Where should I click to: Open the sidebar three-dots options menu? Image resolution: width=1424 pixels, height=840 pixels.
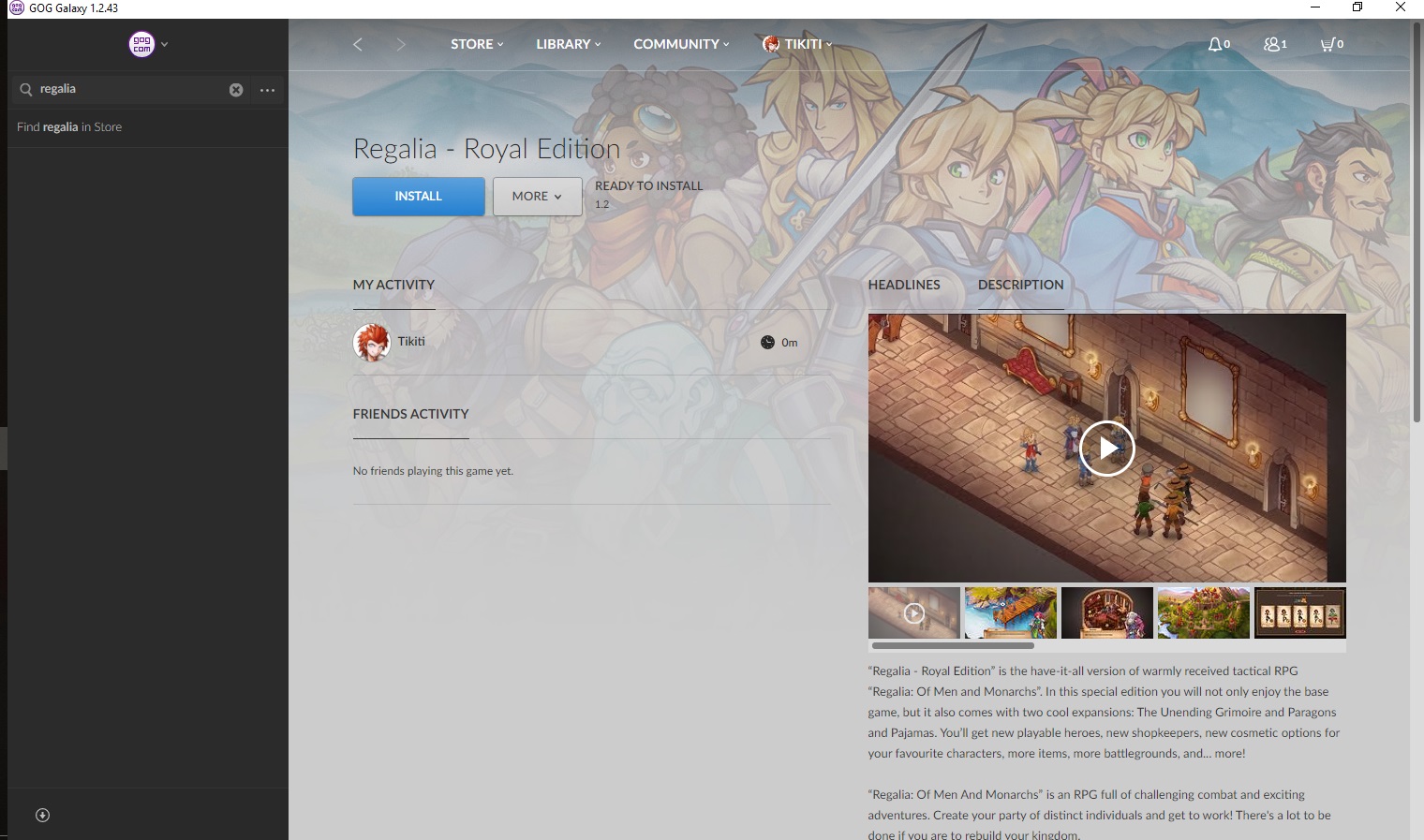267,90
